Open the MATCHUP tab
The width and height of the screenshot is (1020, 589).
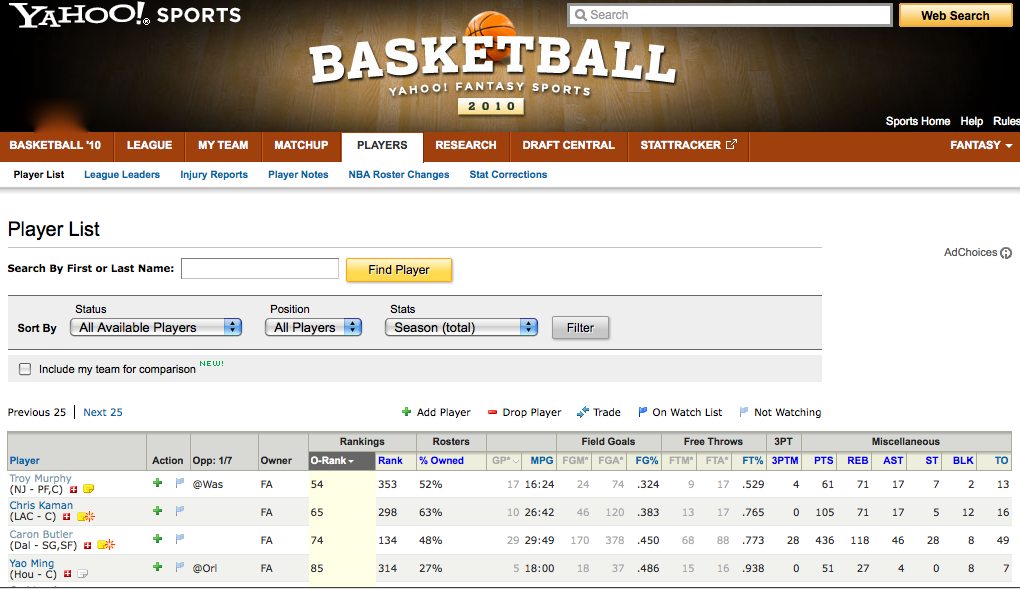[301, 145]
